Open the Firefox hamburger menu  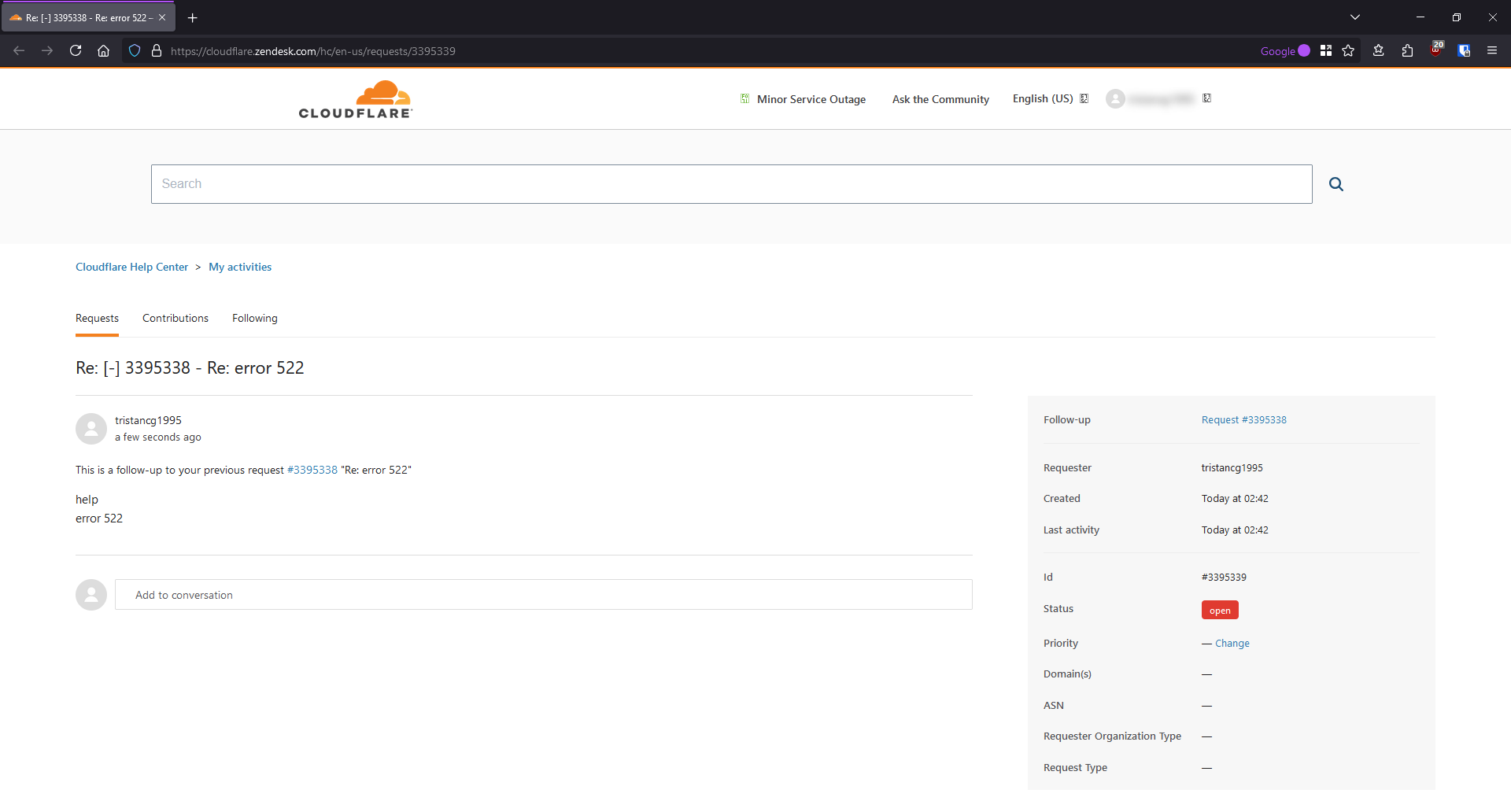[x=1493, y=50]
